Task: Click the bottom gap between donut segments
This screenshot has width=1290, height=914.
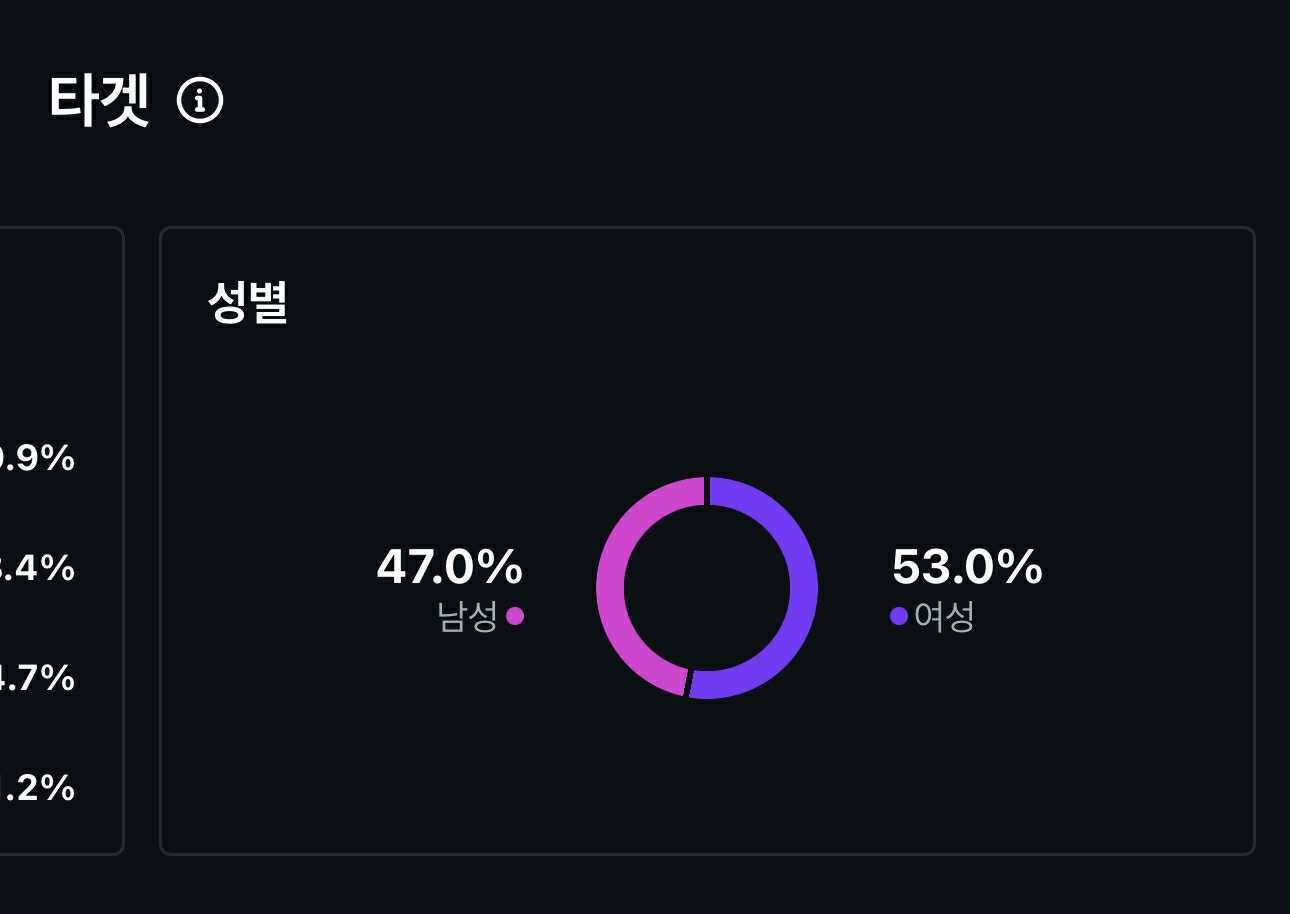Action: [687, 683]
